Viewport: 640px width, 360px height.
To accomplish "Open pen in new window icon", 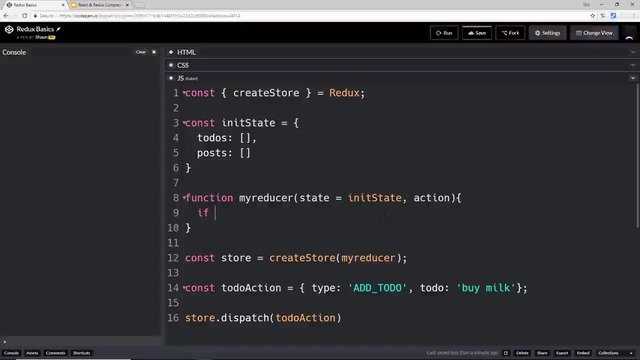I will pos(506,353).
